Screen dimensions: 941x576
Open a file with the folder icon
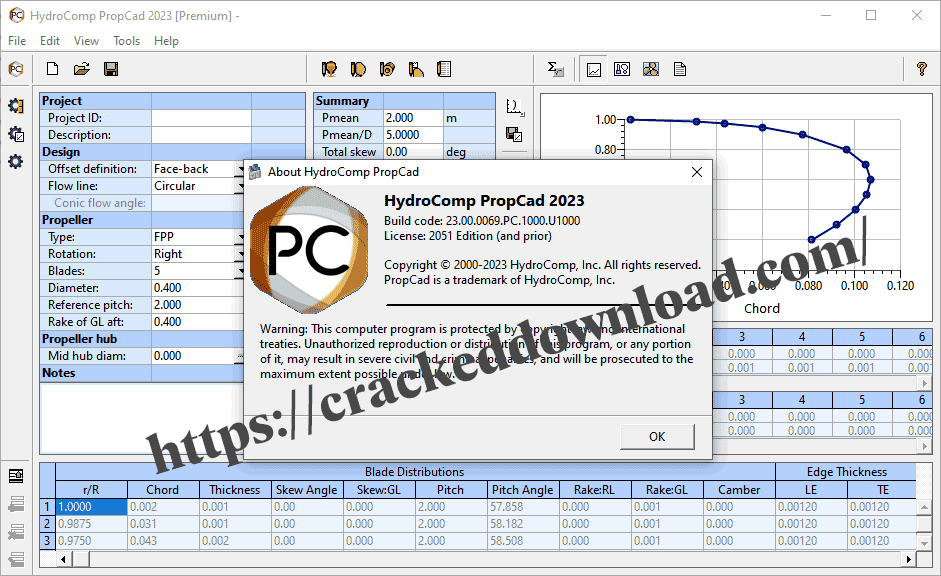coord(82,69)
